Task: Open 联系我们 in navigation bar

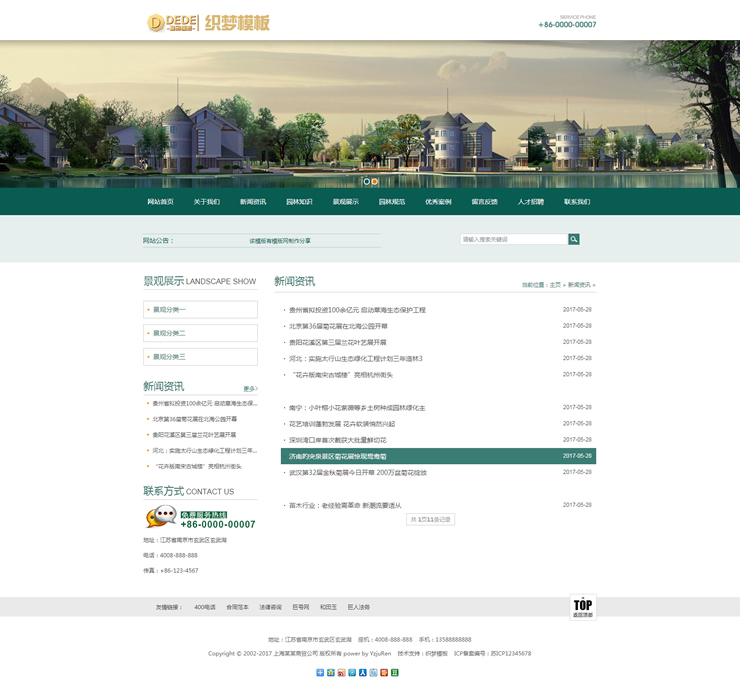Action: tap(577, 201)
